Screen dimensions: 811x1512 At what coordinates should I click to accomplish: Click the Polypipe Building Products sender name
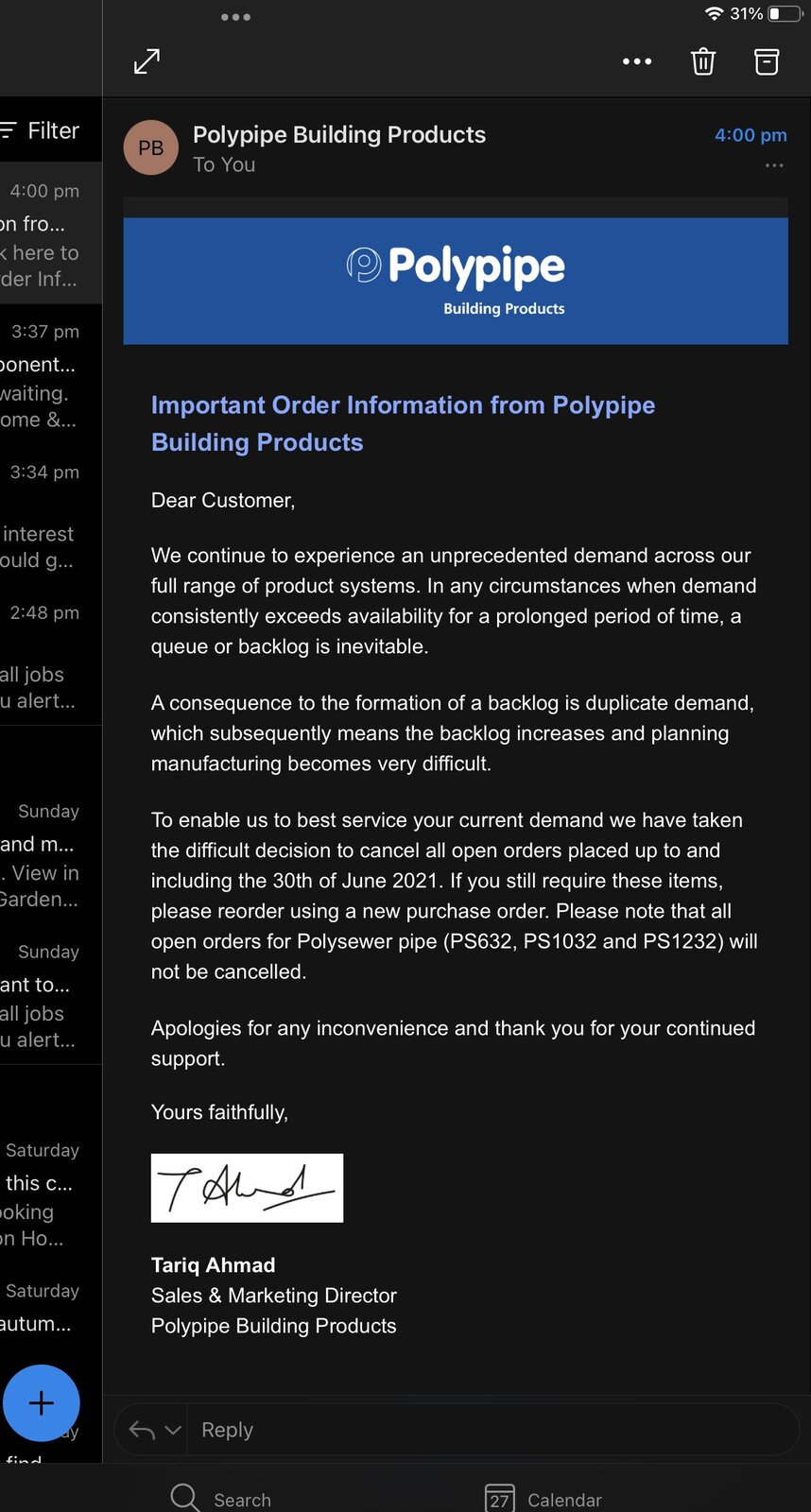339,135
